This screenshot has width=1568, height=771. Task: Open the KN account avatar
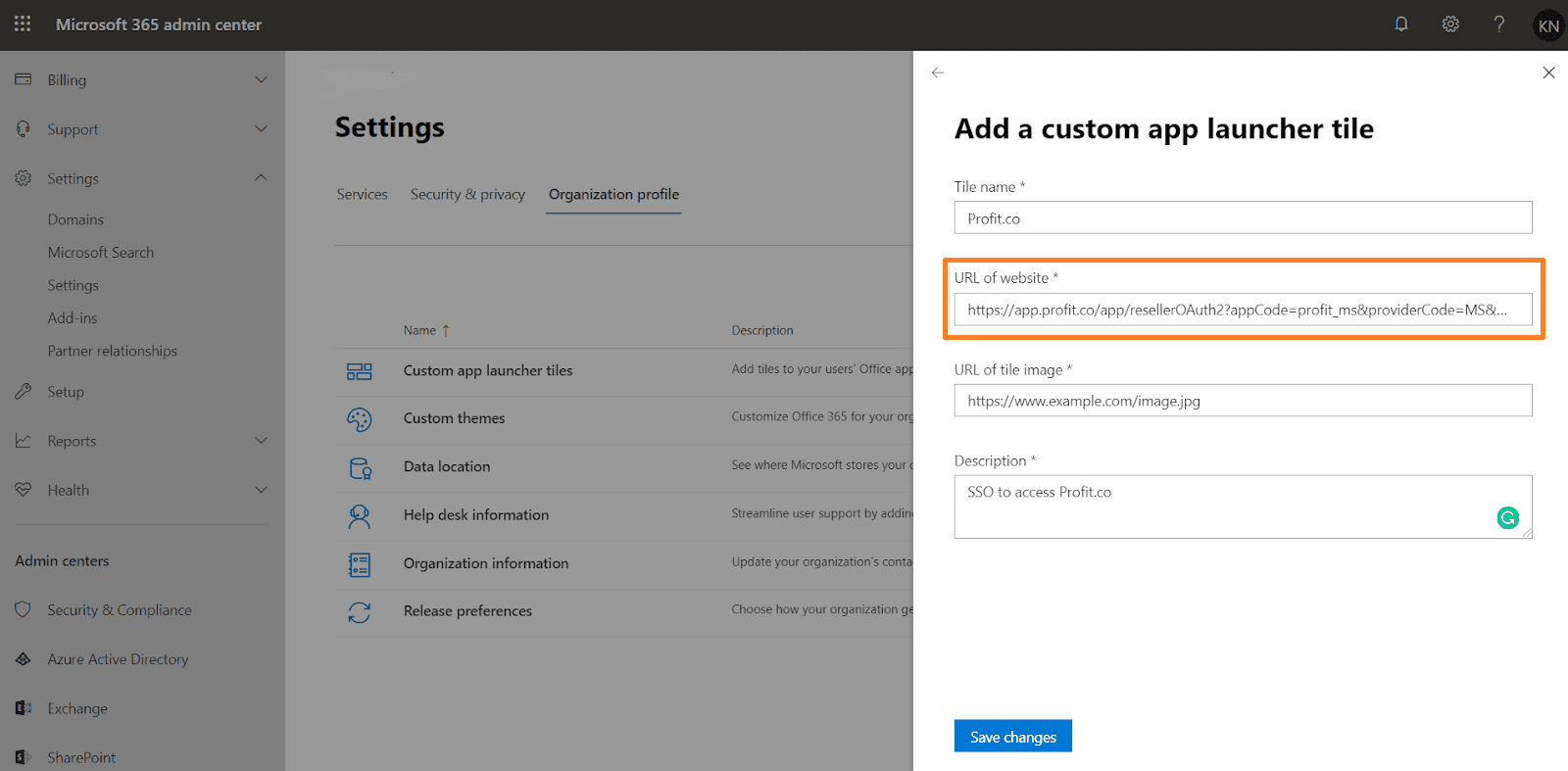(1548, 25)
